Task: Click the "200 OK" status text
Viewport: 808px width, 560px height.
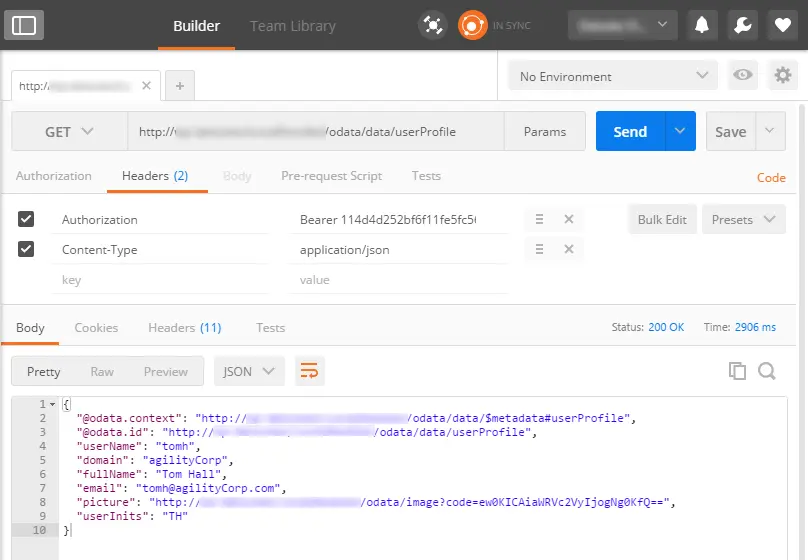Action: tap(666, 327)
